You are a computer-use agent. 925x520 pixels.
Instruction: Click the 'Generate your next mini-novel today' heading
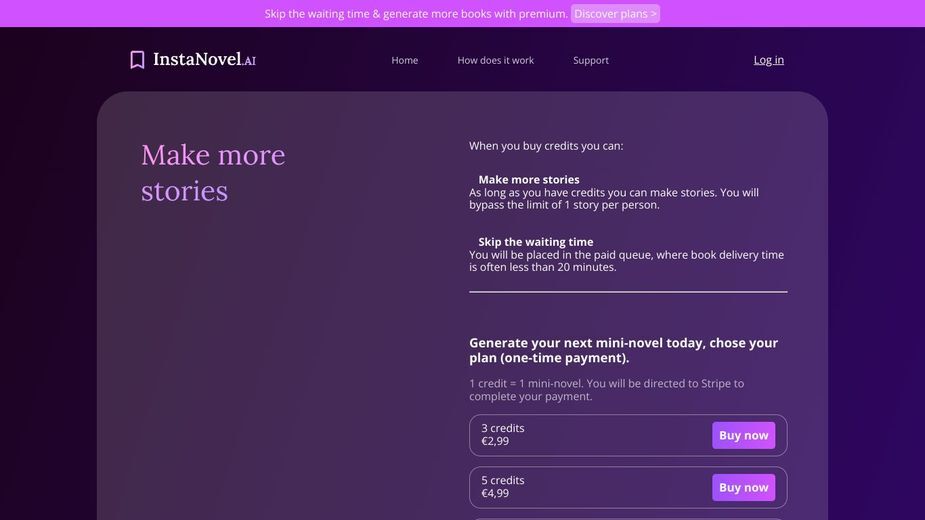coord(624,350)
